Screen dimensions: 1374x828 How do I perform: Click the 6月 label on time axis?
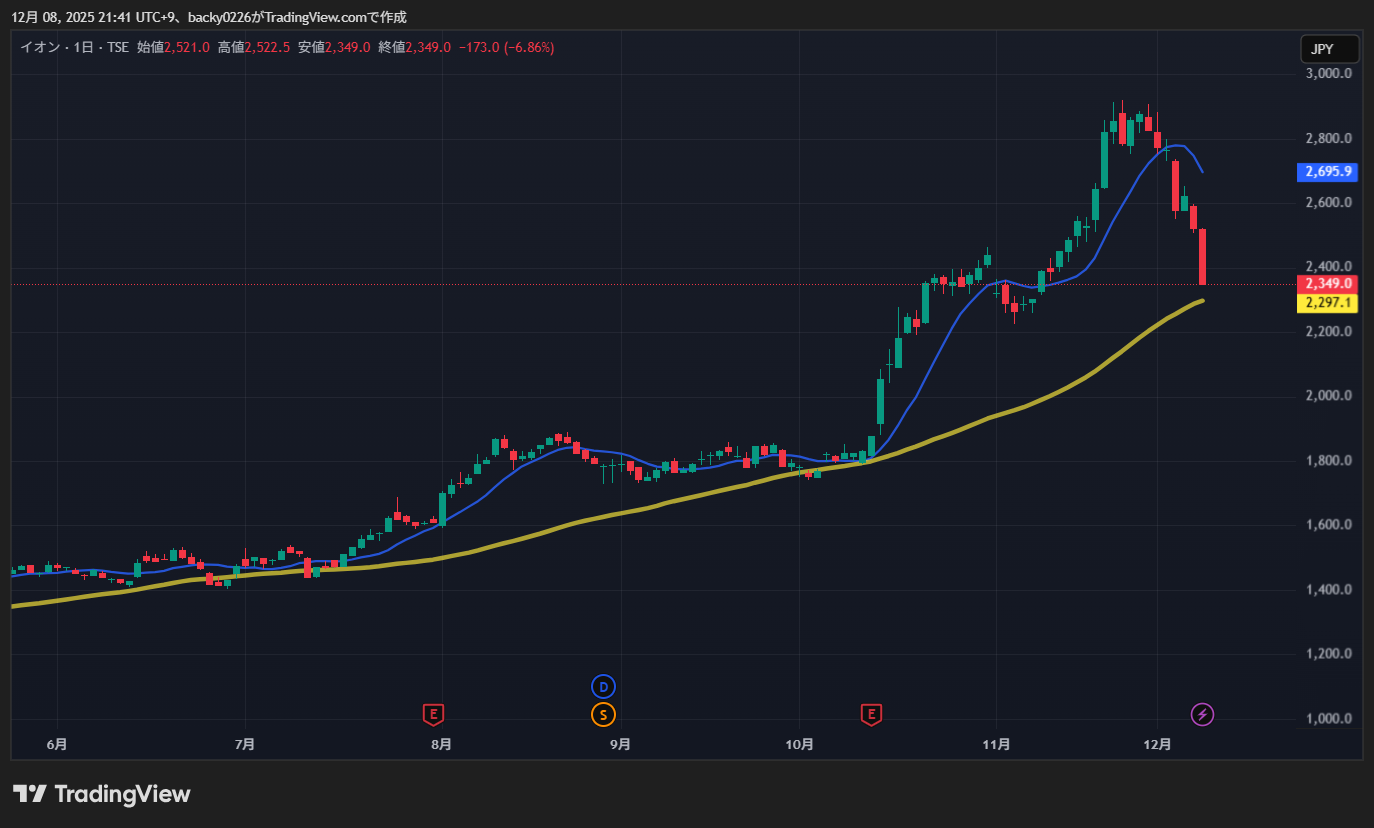[57, 744]
